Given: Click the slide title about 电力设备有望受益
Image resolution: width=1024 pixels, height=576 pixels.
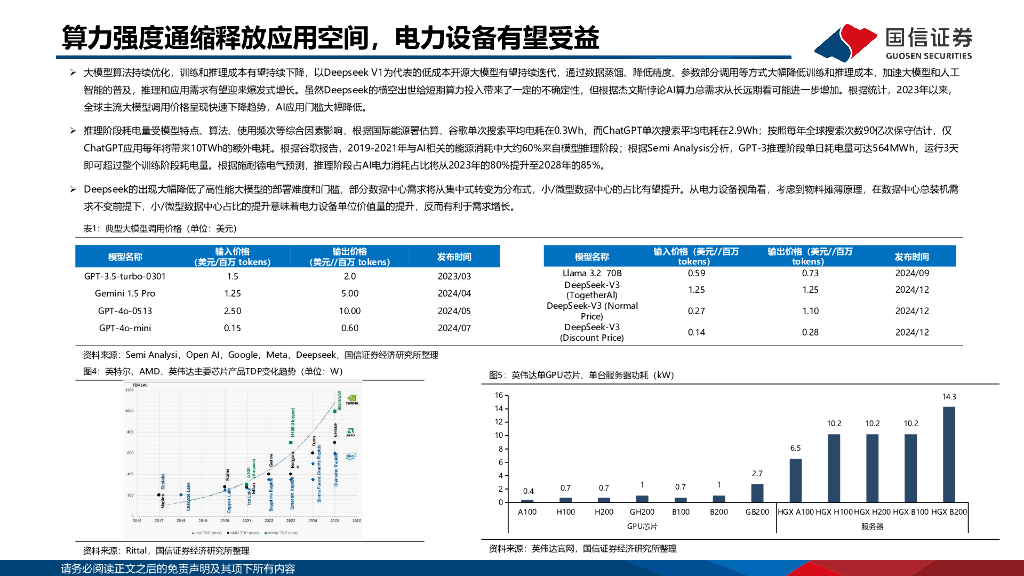Looking at the screenshot, I should [330, 38].
